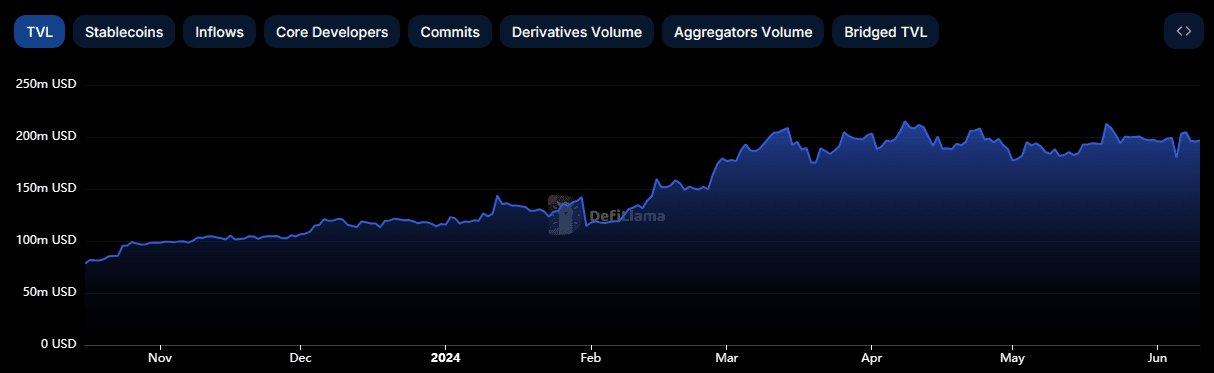Screen dimensions: 1214x373
Task: Click the Jun date label
Action: [1157, 357]
